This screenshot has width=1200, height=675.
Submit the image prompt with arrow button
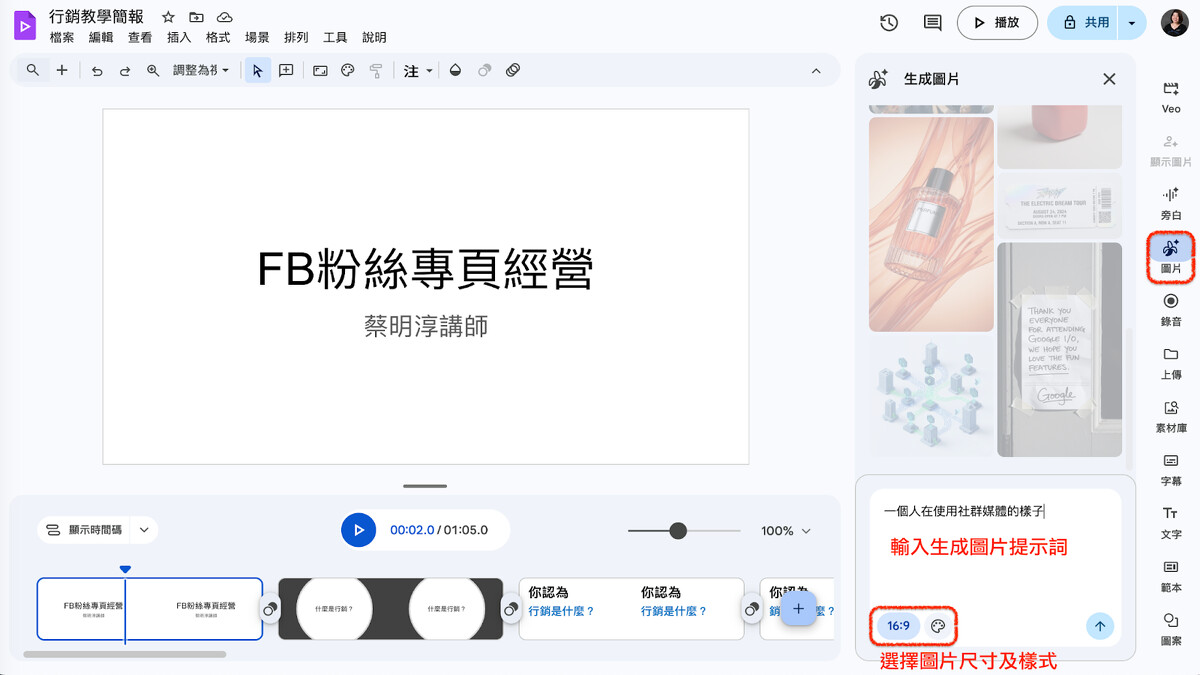tap(1099, 626)
